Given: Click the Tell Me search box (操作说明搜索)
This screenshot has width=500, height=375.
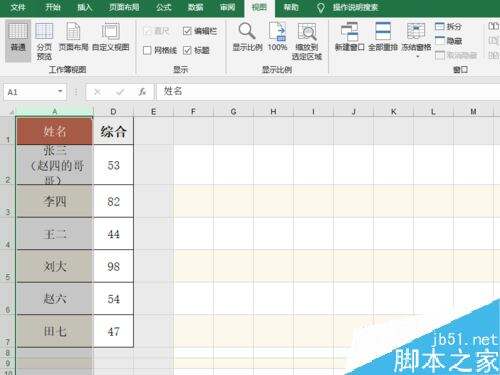Looking at the screenshot, I should pos(355,7).
